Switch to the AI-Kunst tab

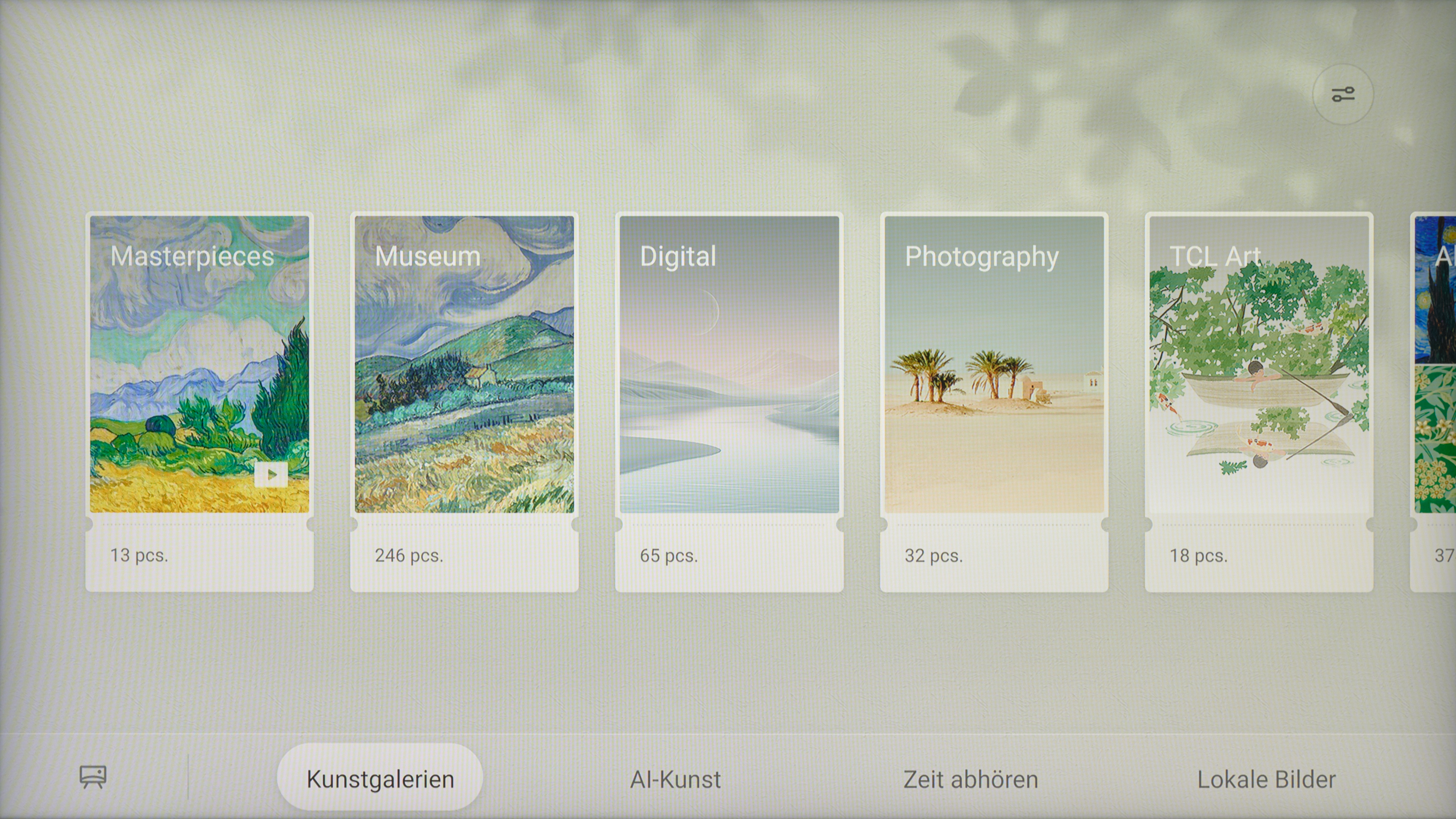pos(676,779)
